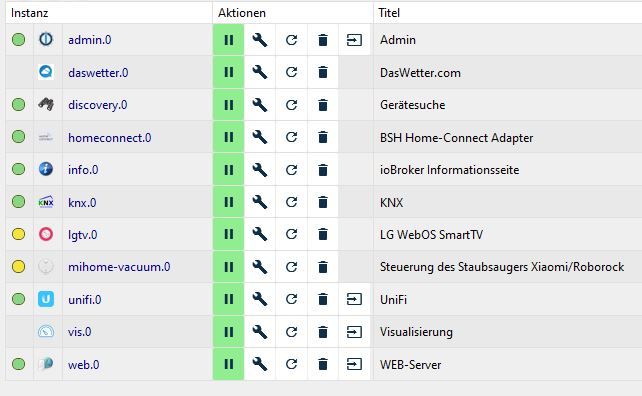Open the admin.0 web link icon
Viewport: 642px width, 396px height.
click(x=354, y=40)
